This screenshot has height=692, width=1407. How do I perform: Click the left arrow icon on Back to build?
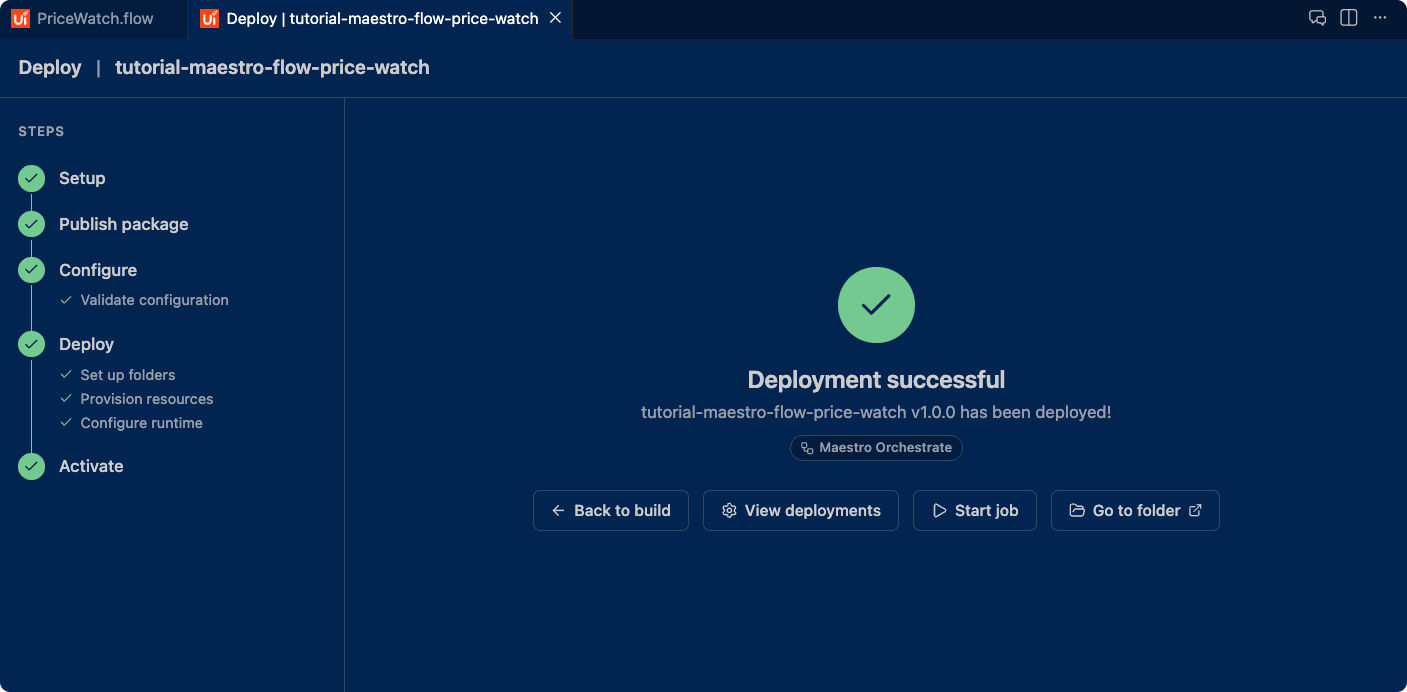pyautogui.click(x=558, y=510)
